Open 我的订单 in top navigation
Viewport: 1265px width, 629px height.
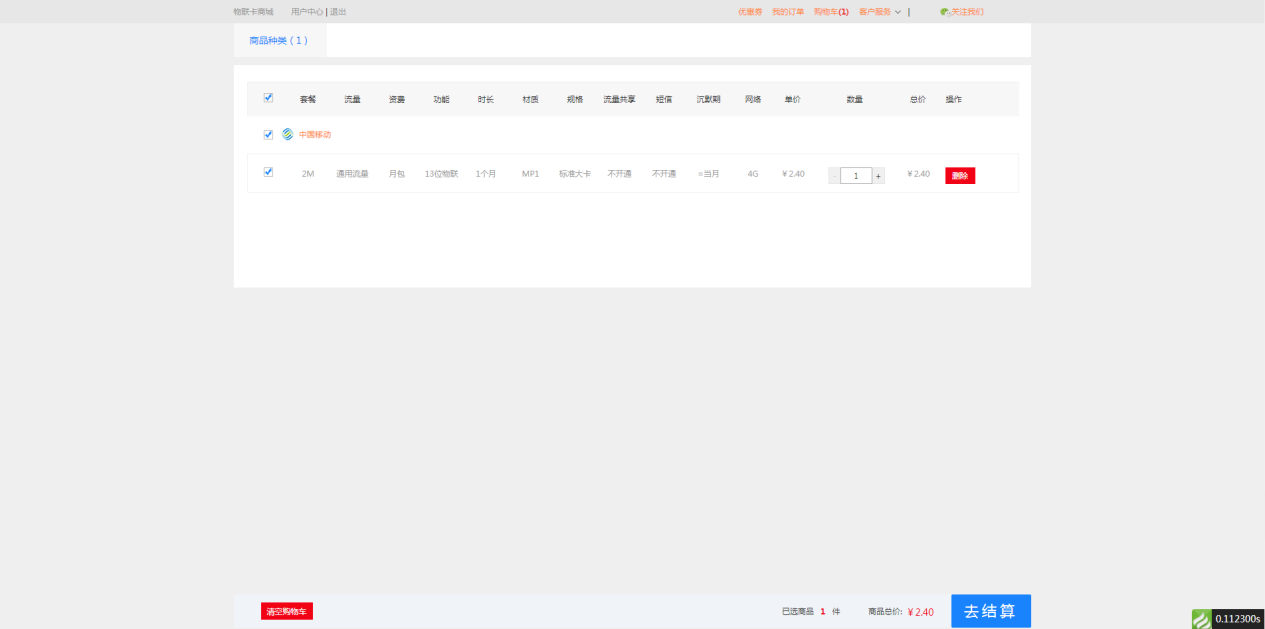(788, 12)
